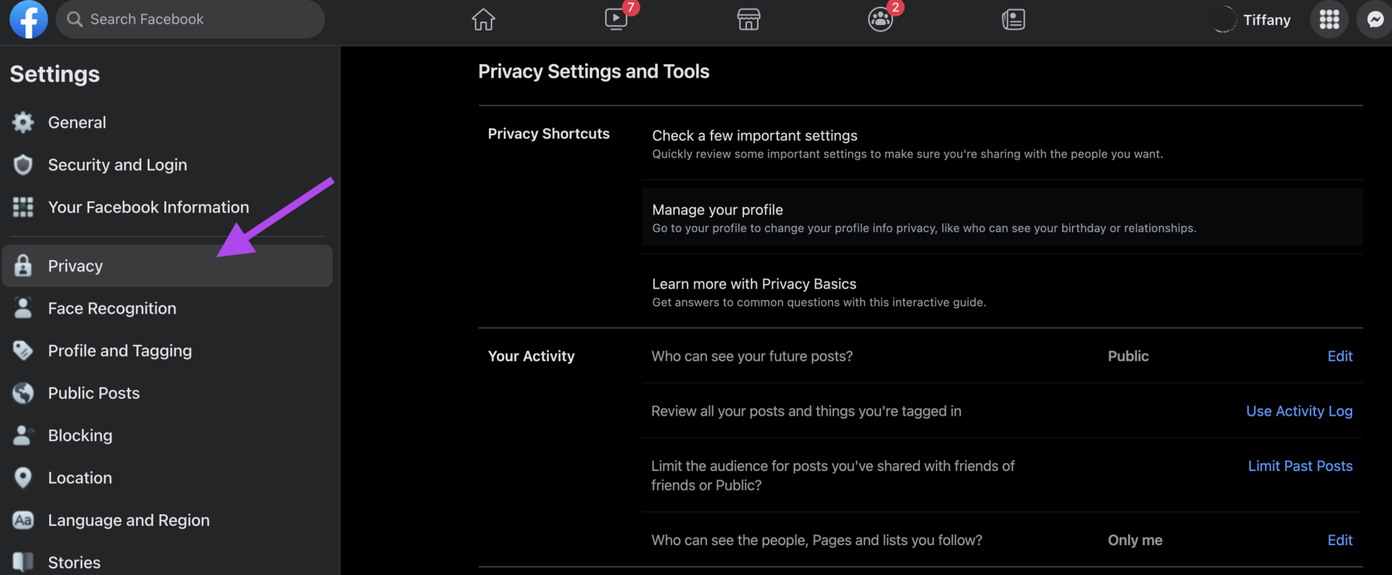Open Stories settings
The width and height of the screenshot is (1392, 575).
click(x=168, y=561)
